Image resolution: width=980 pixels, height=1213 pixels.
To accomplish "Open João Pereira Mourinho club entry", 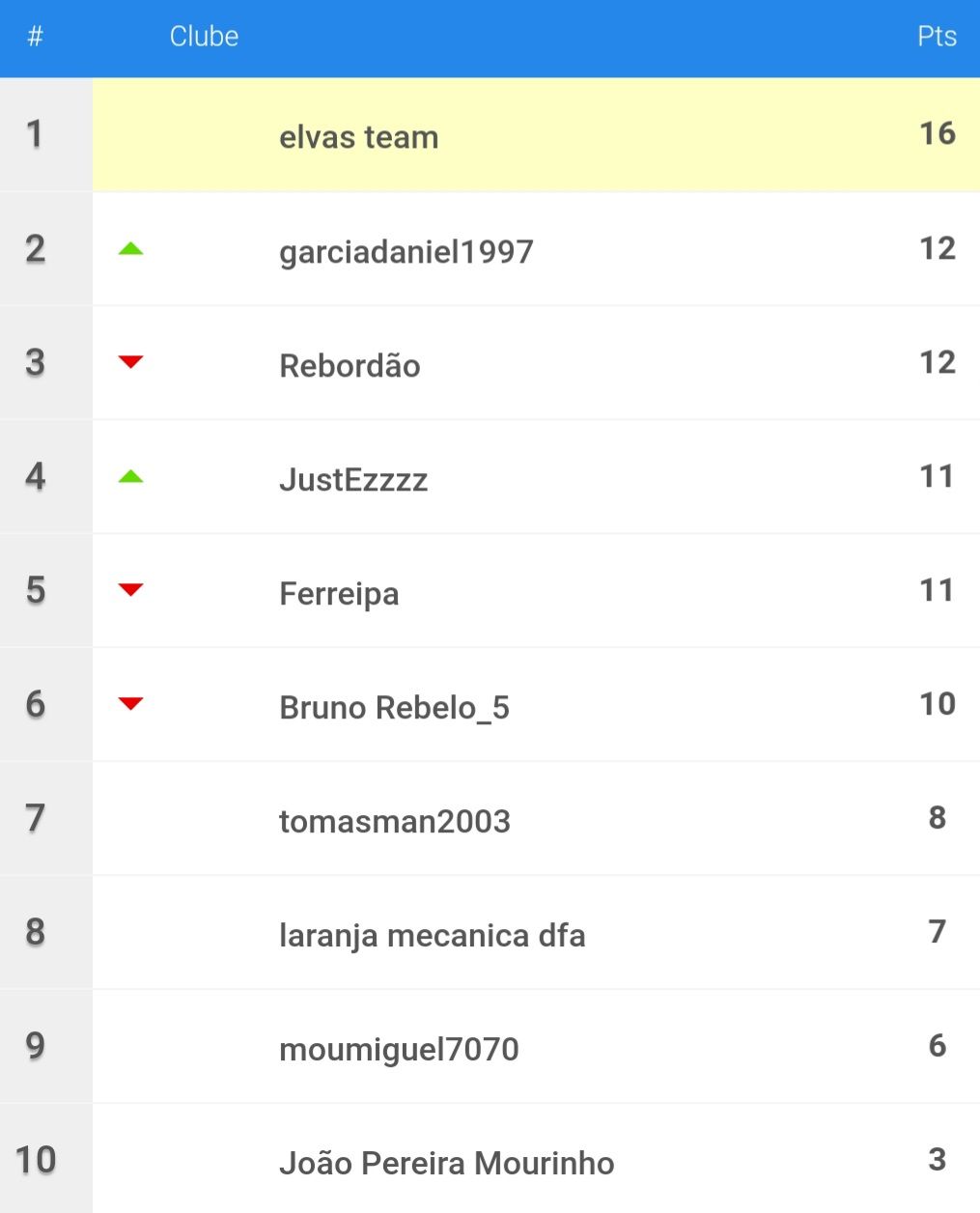I will [x=446, y=1163].
